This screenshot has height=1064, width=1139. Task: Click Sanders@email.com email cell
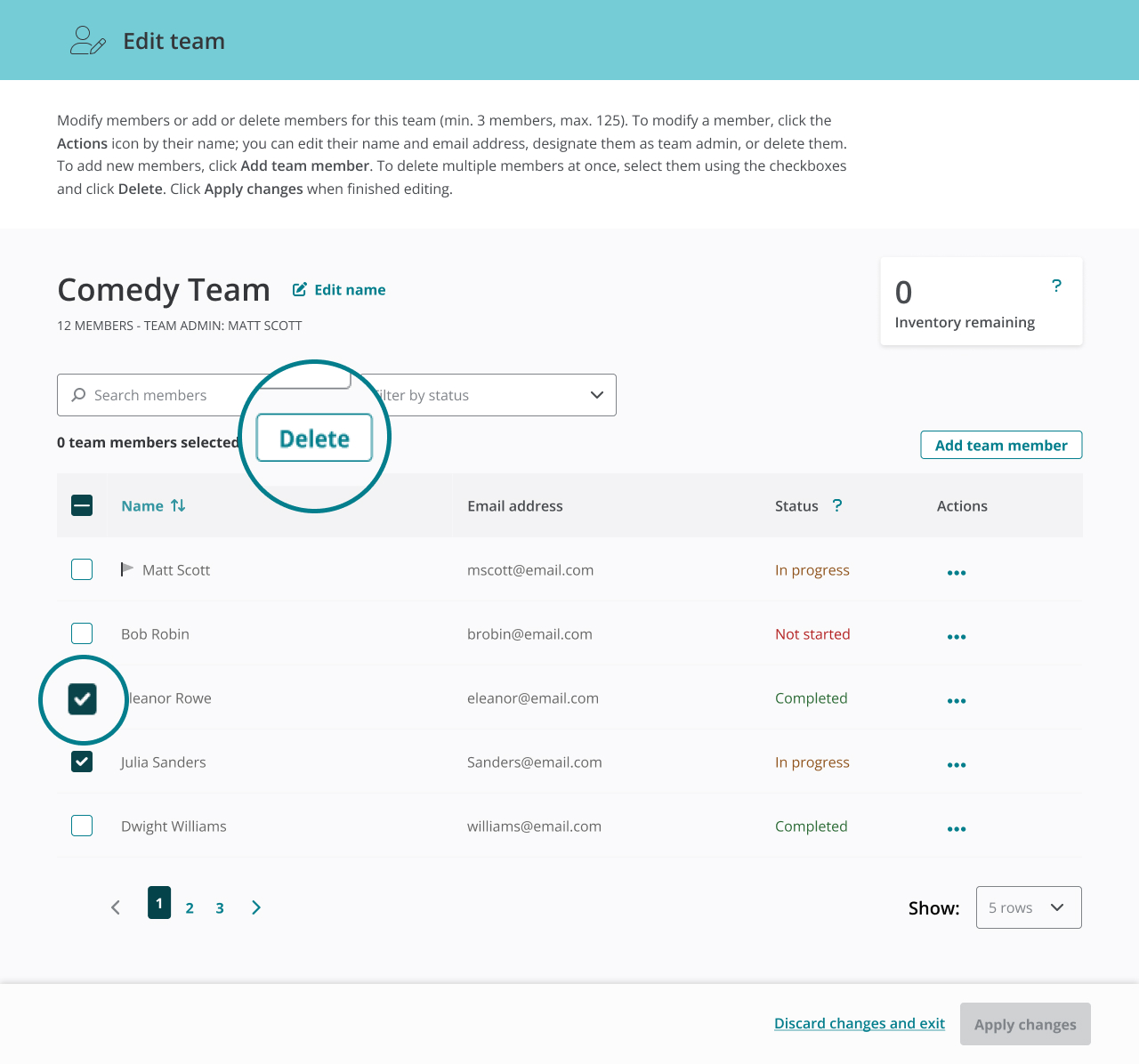(x=535, y=762)
